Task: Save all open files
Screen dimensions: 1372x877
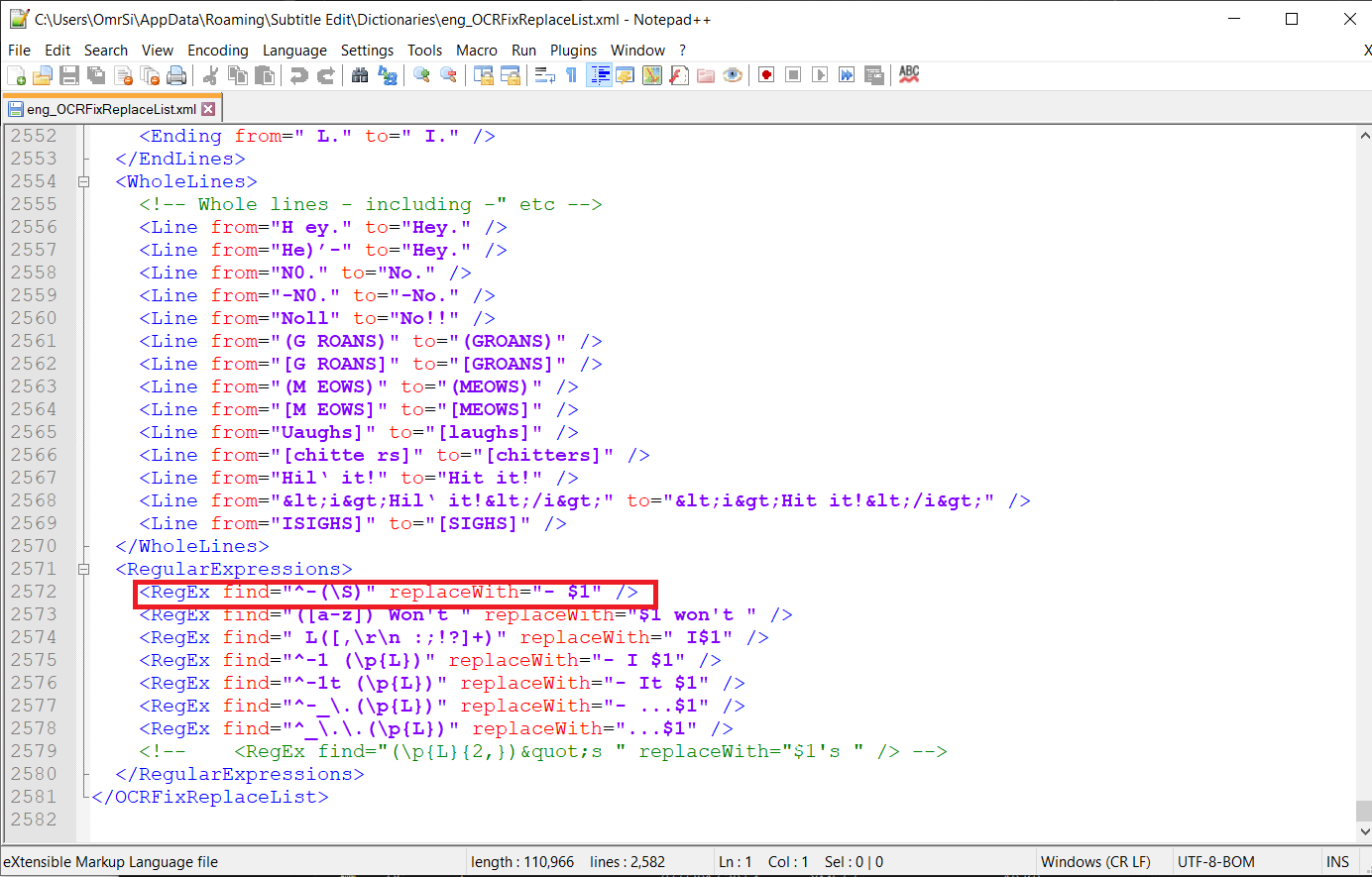Action: [95, 74]
